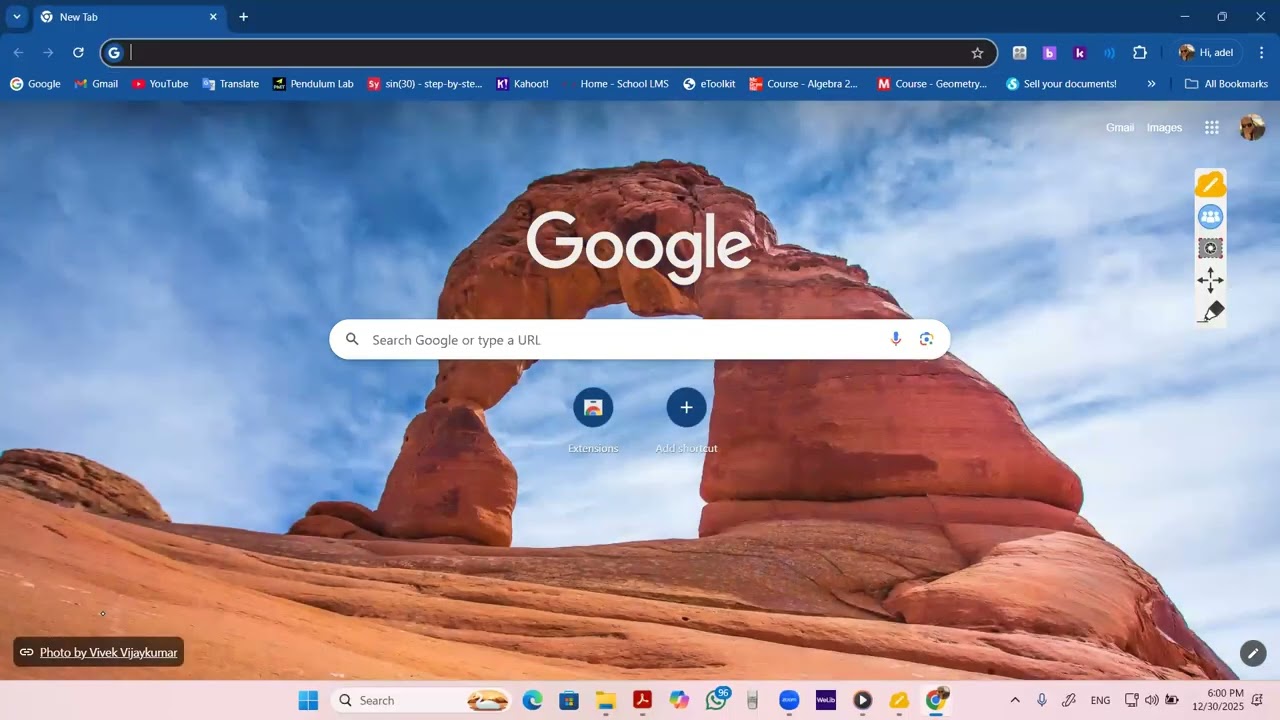
Task: Start voice search with the microphone
Action: (896, 339)
